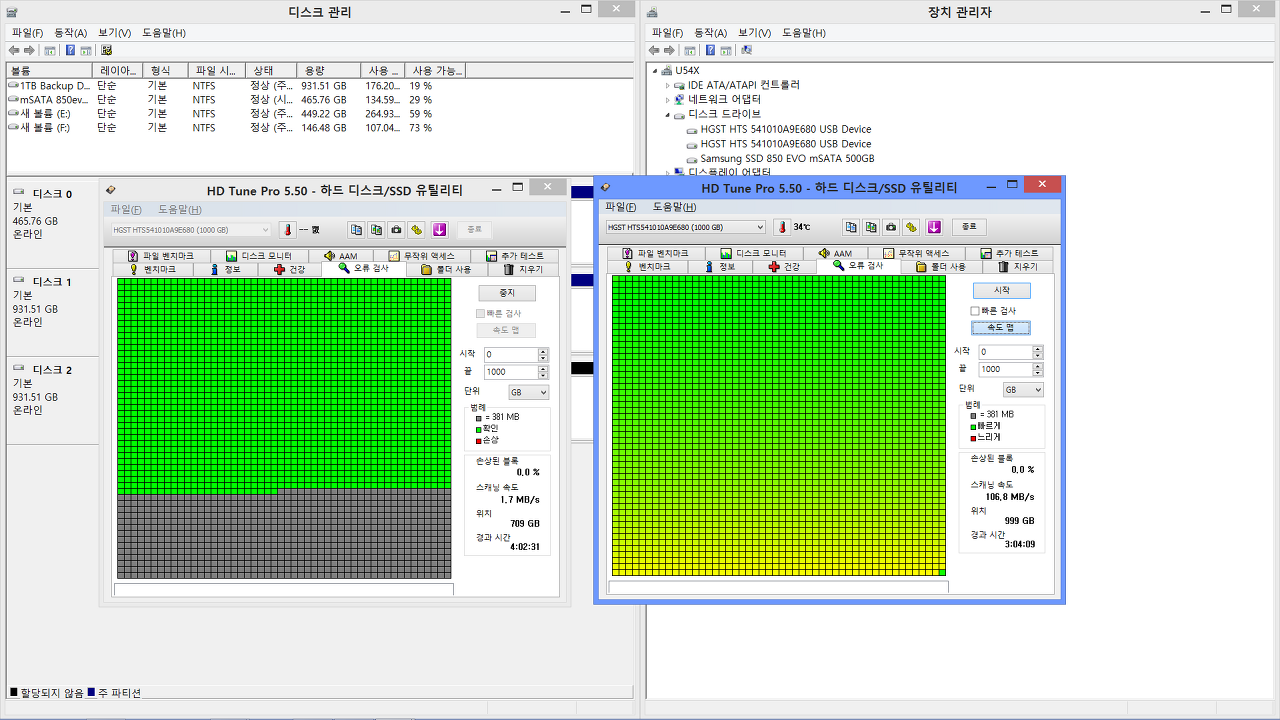Select Samsung SSD 850 EVO mSATA 500GB device
Image resolution: width=1280 pixels, height=720 pixels.
(787, 159)
